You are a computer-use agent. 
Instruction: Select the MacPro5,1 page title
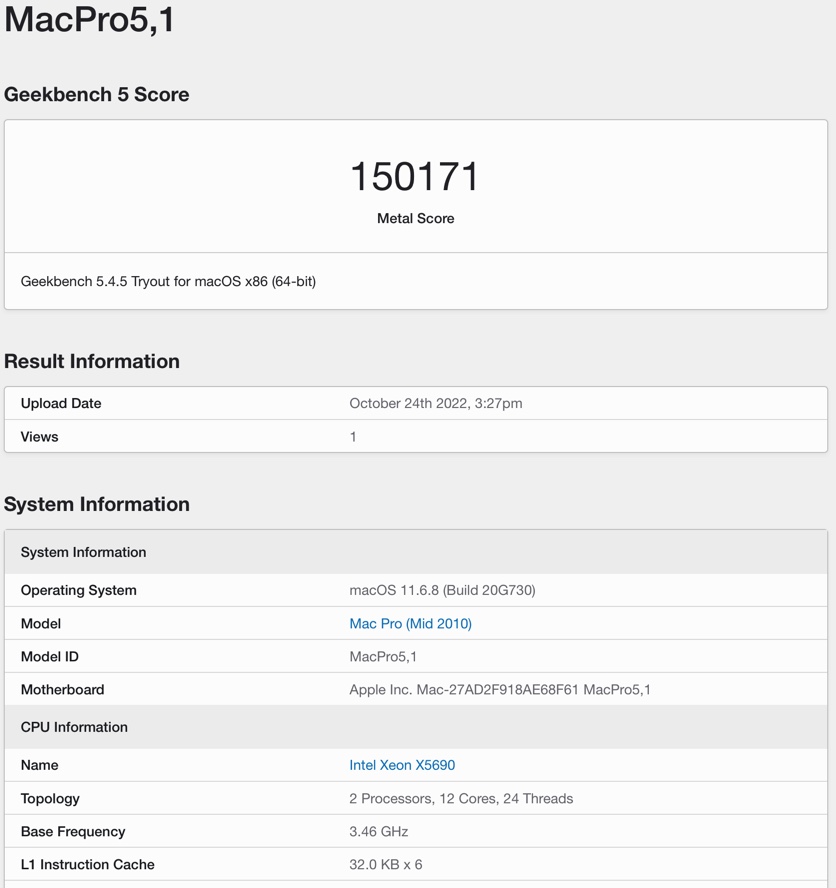pos(89,19)
